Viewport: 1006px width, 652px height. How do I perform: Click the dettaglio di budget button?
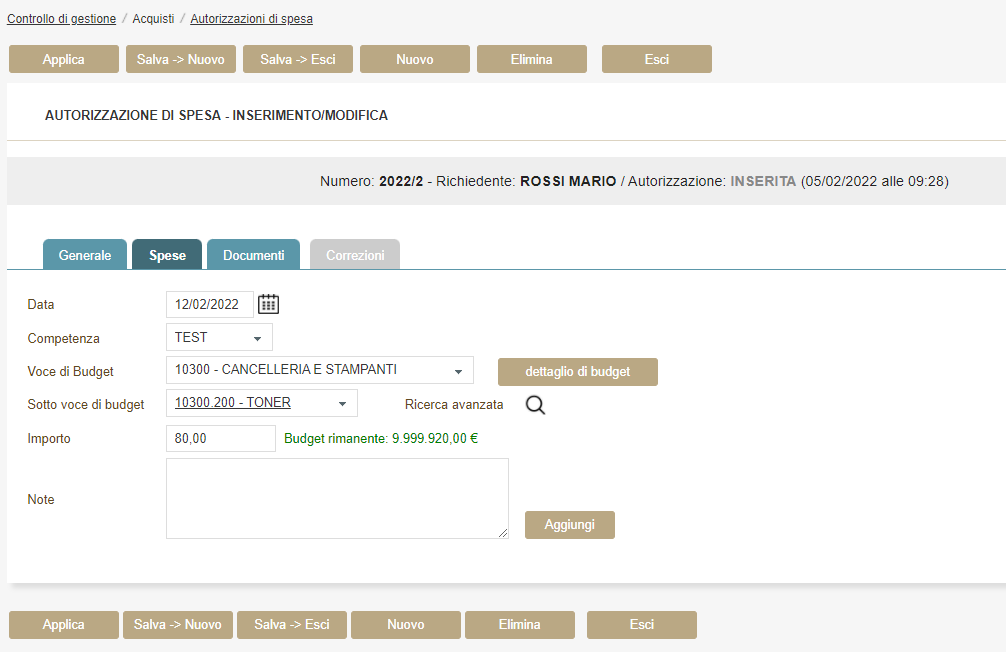pyautogui.click(x=578, y=372)
